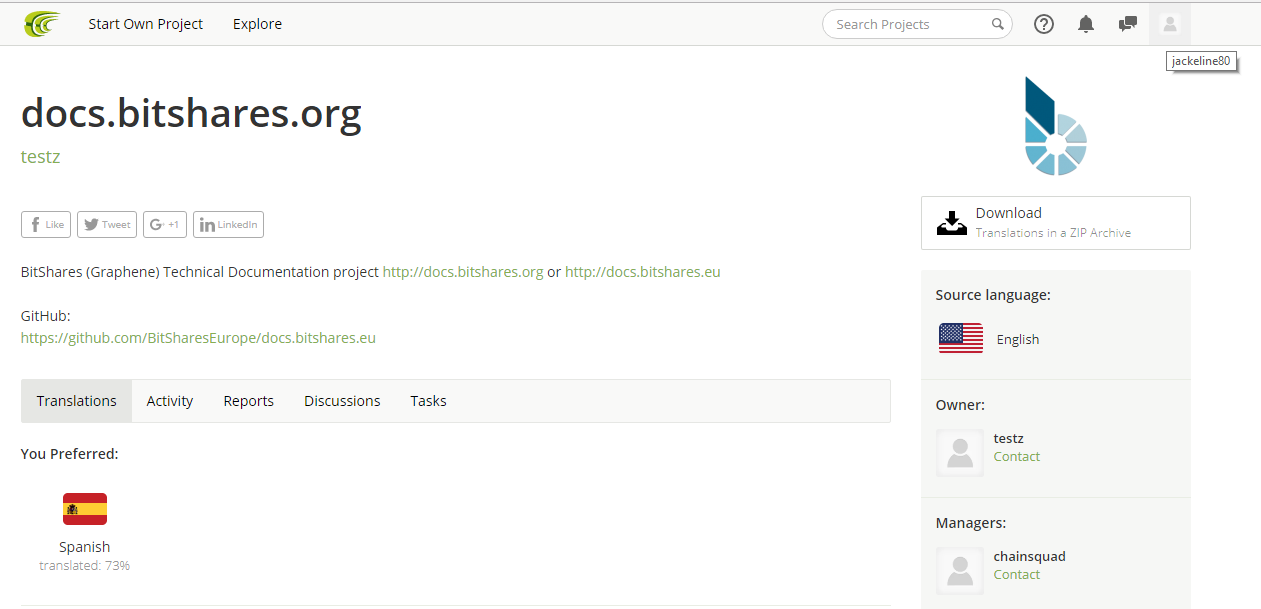The width and height of the screenshot is (1261, 609).
Task: Open the jackeline80 profile avatar menu
Action: coord(1170,24)
